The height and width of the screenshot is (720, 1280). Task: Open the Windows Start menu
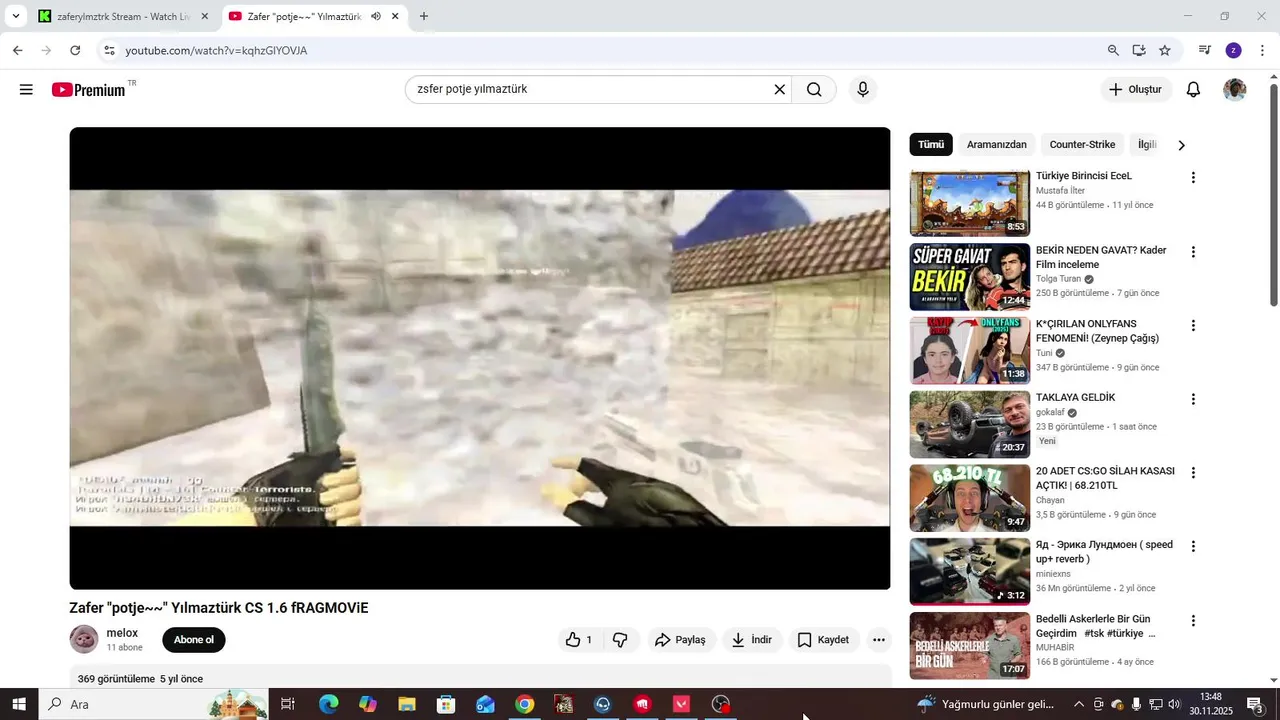18,704
